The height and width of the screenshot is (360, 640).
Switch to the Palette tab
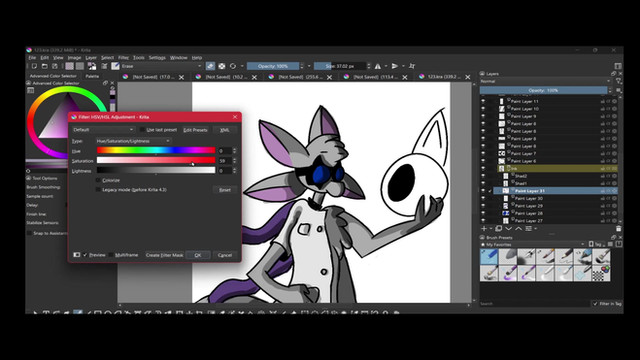point(92,76)
